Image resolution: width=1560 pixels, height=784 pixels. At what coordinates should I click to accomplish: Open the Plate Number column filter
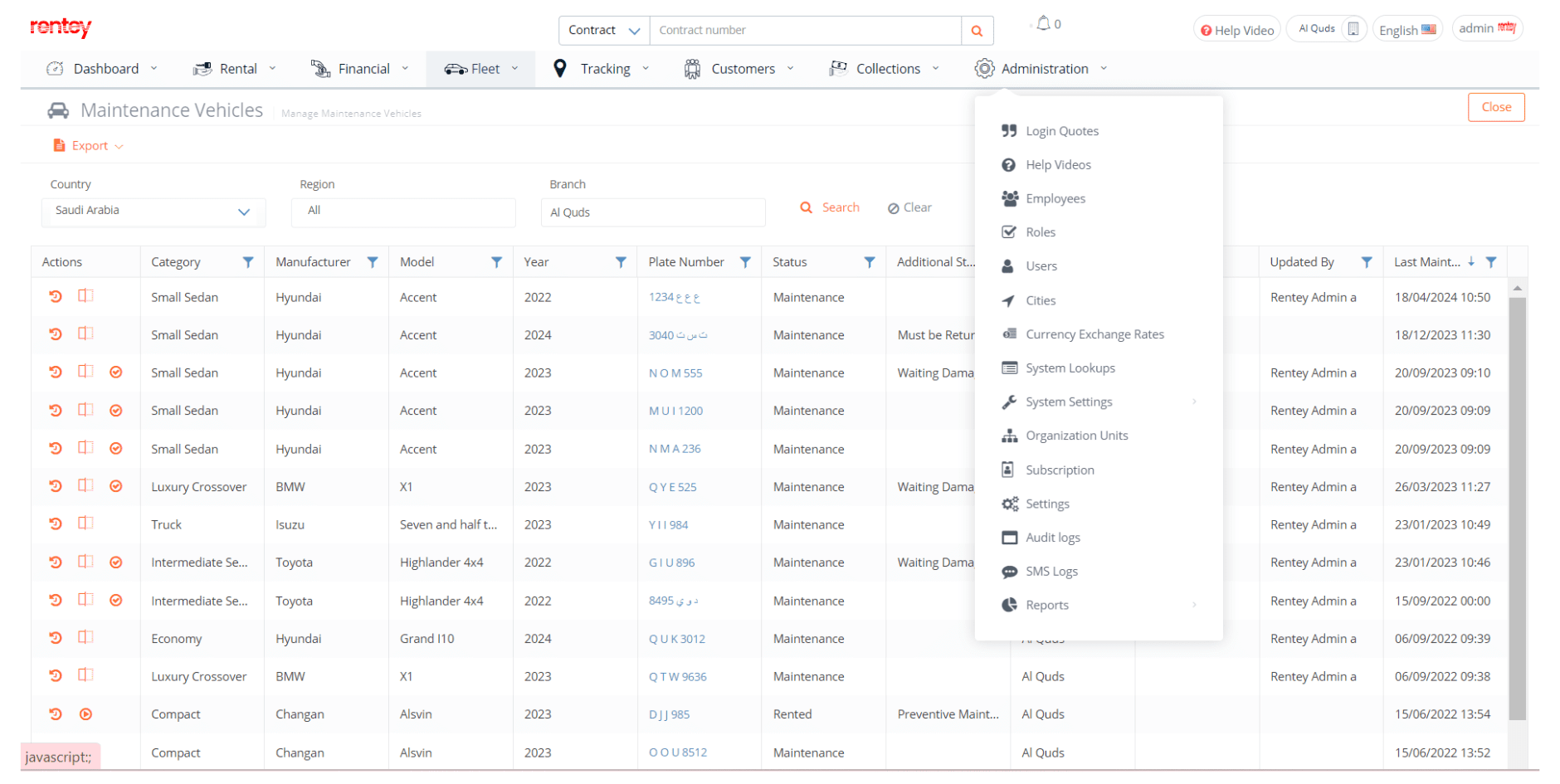tap(745, 262)
